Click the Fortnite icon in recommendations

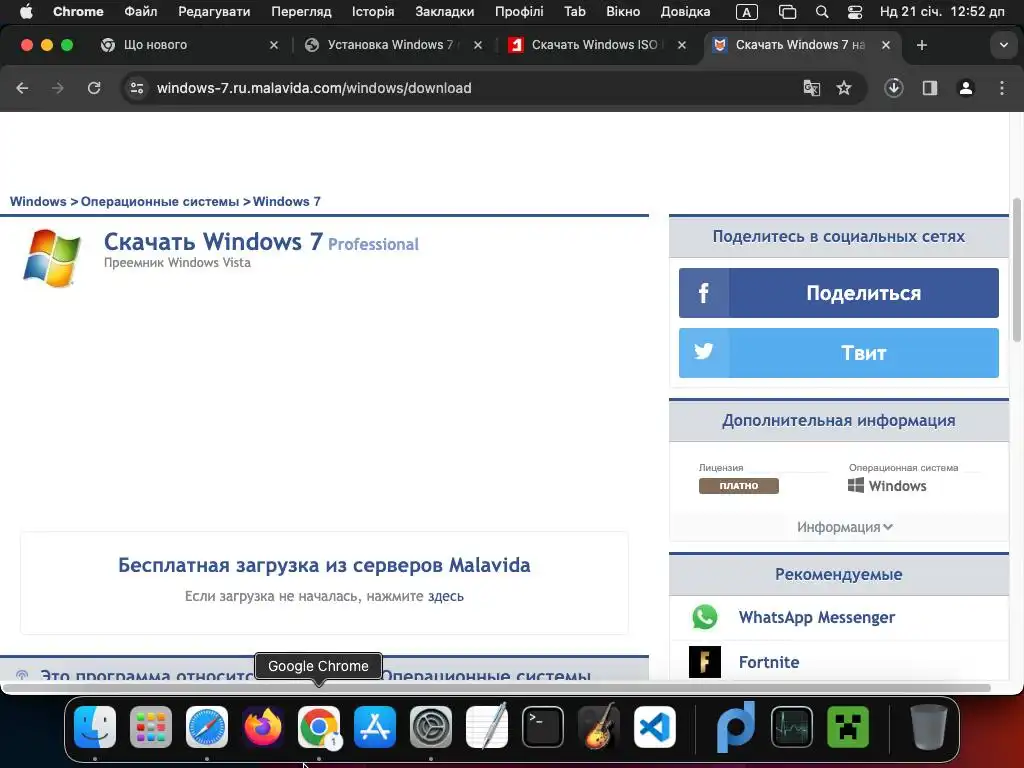point(705,662)
